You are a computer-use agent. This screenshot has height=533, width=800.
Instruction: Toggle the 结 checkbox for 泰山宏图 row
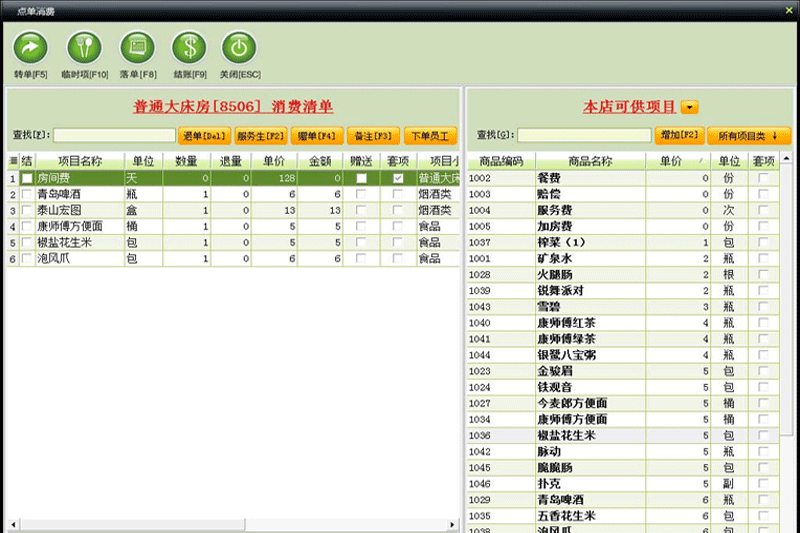(x=27, y=210)
